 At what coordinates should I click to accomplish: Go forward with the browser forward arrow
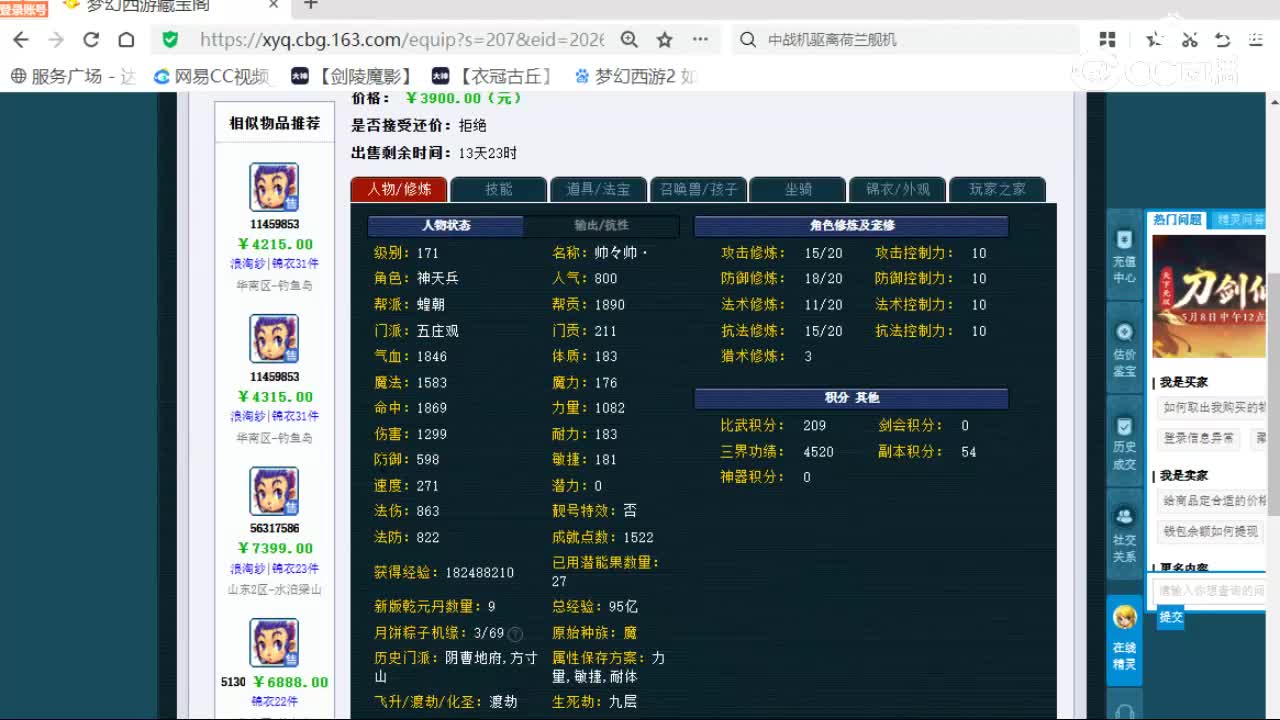(56, 40)
